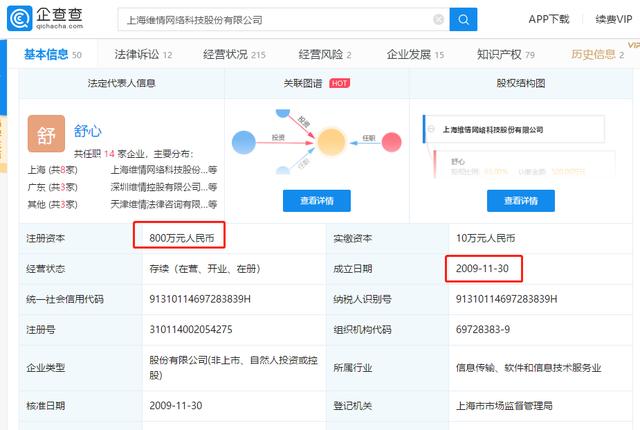Open the 企业发展 tab
640x430 pixels.
coord(415,54)
